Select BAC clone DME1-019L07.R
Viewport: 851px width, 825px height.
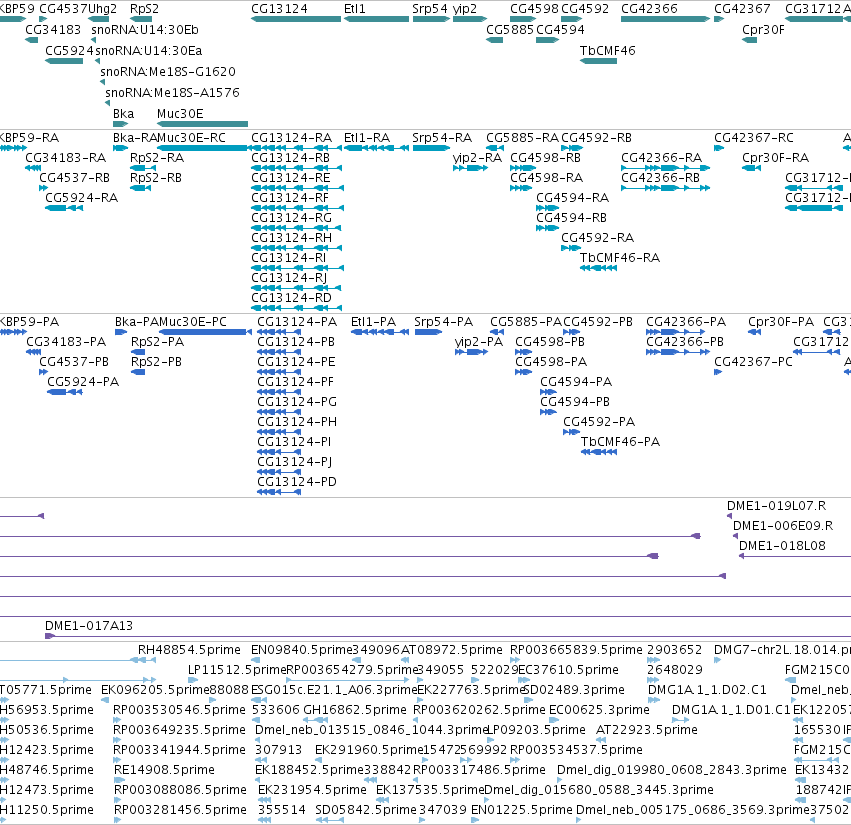point(729,516)
